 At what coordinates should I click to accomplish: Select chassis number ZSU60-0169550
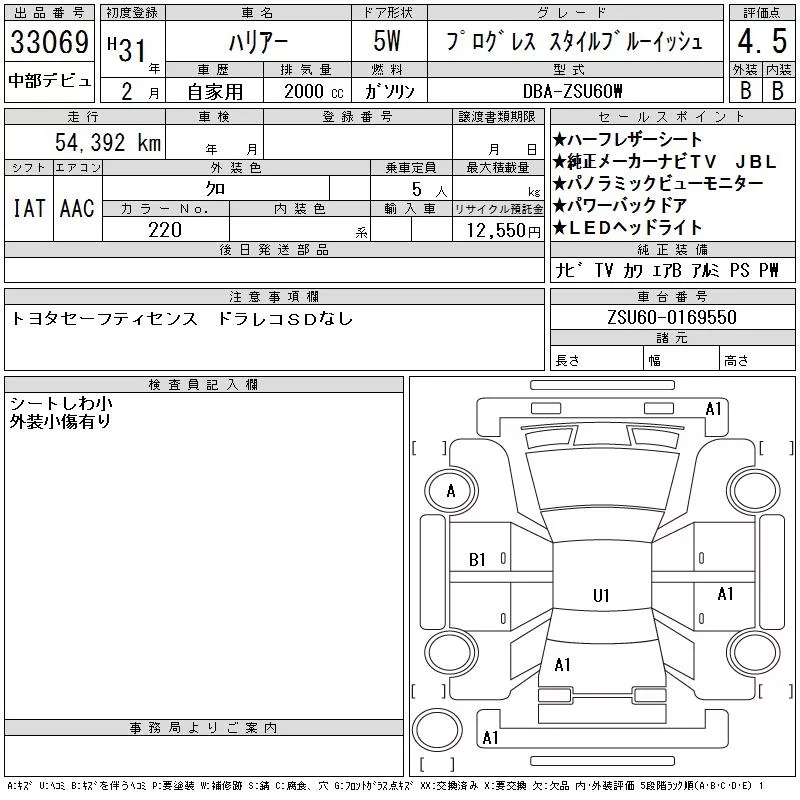pos(671,318)
